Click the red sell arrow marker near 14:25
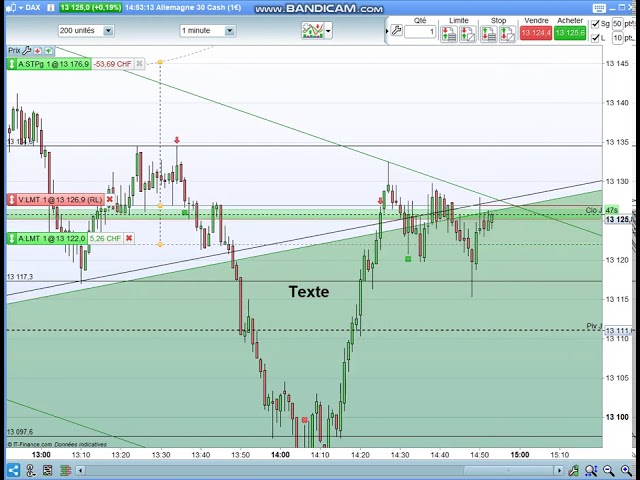 (x=380, y=201)
